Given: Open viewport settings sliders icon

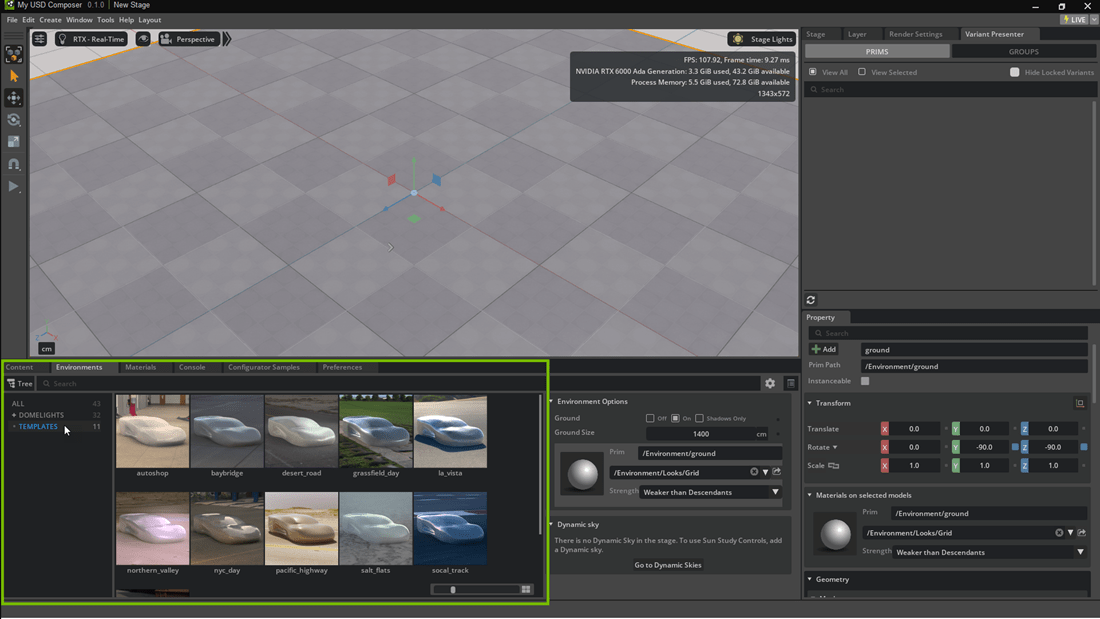Looking at the screenshot, I should point(39,39).
